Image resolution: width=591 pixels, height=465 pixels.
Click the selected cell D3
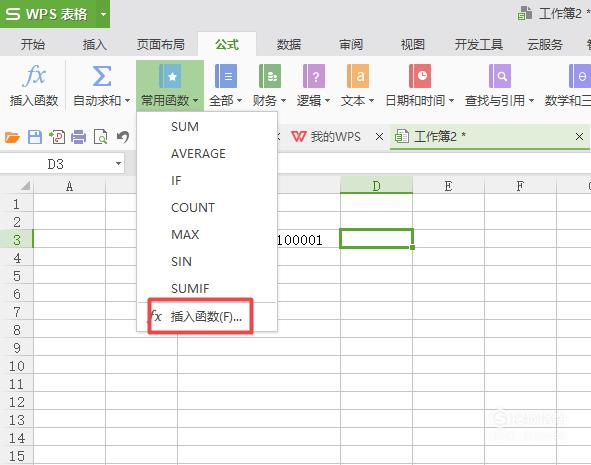376,239
